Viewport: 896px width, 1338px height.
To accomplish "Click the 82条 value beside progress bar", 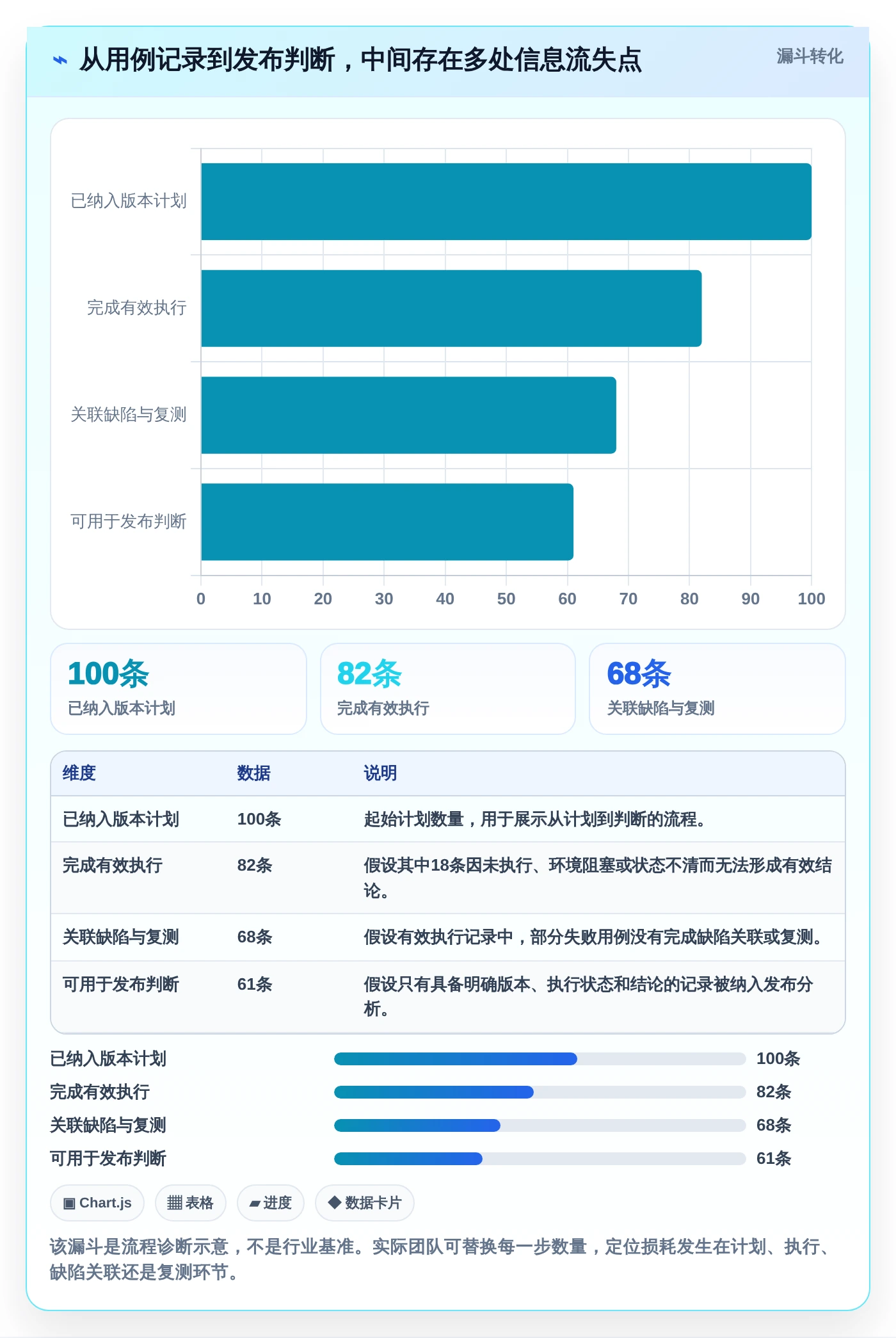I will [774, 1092].
